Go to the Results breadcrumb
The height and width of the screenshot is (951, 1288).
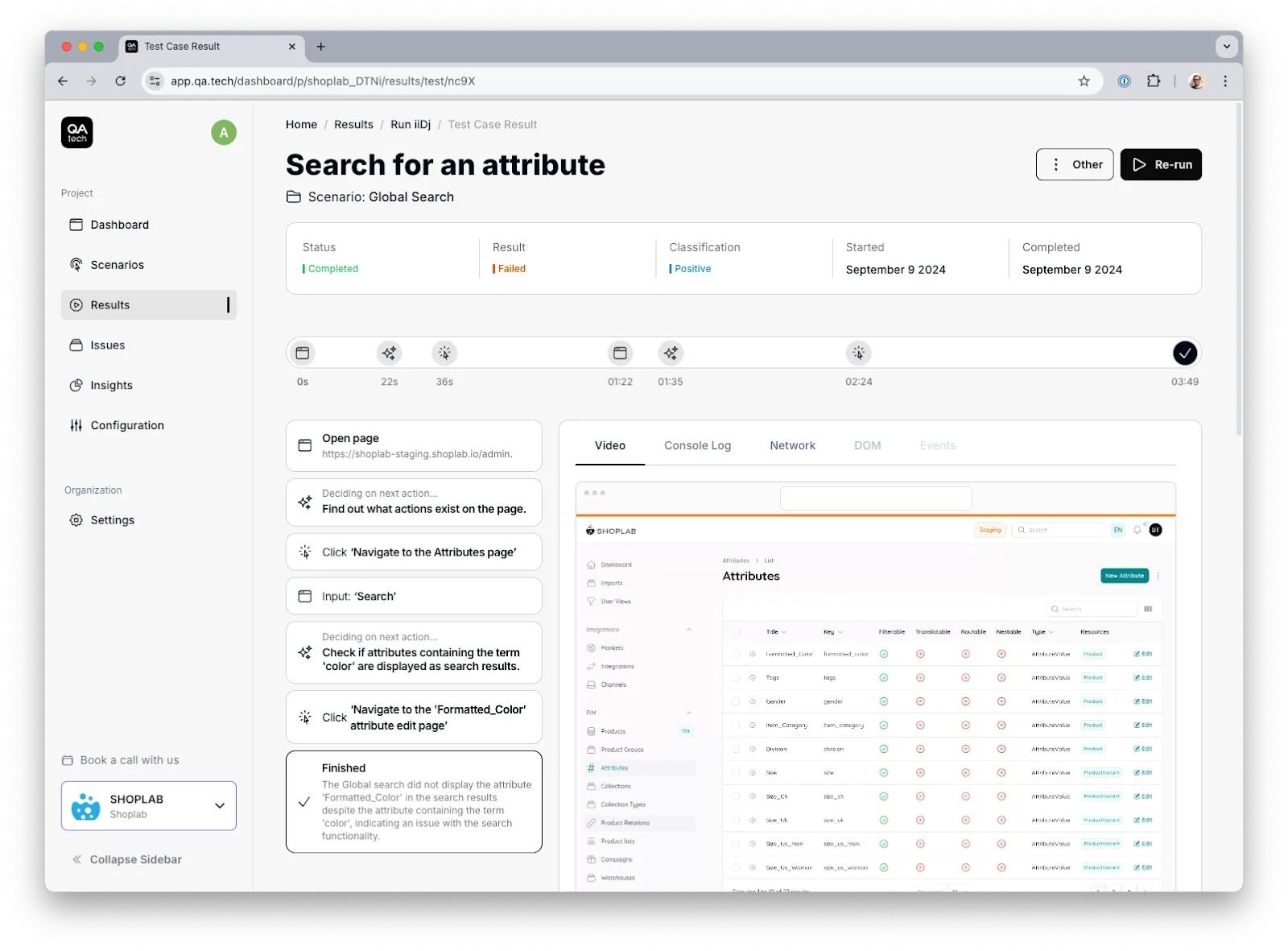[353, 125]
